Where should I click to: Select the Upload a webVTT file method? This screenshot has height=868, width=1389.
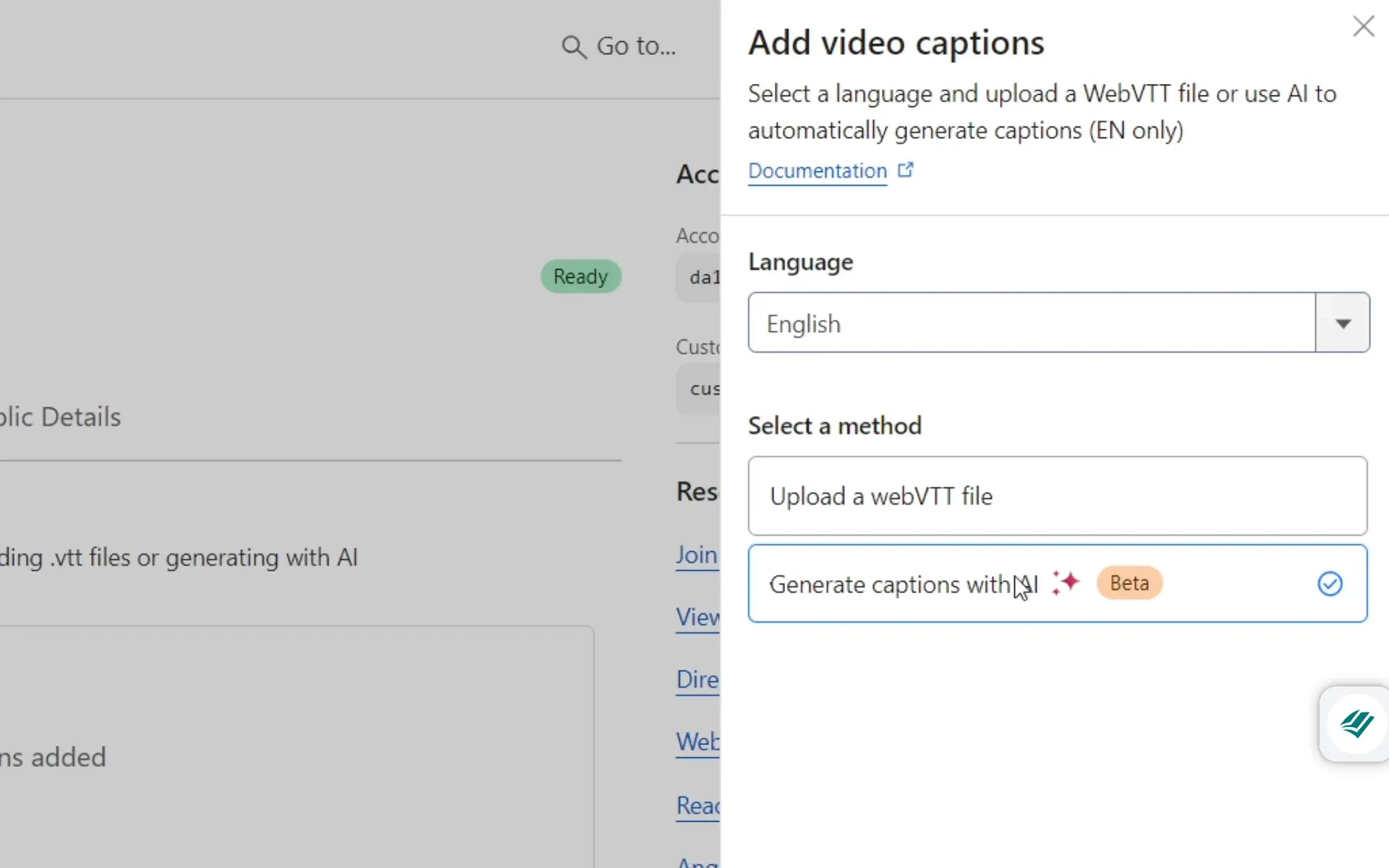1057,496
